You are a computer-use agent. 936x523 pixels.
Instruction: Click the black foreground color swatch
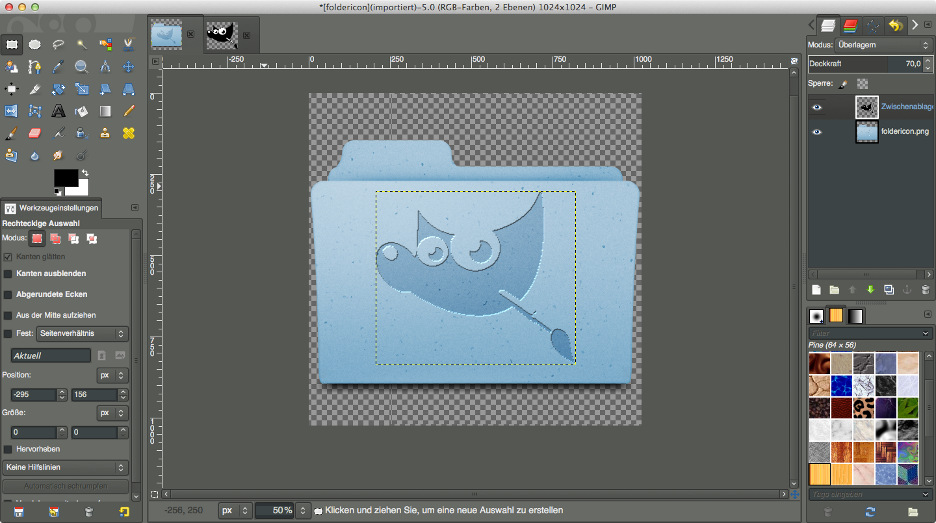[65, 177]
